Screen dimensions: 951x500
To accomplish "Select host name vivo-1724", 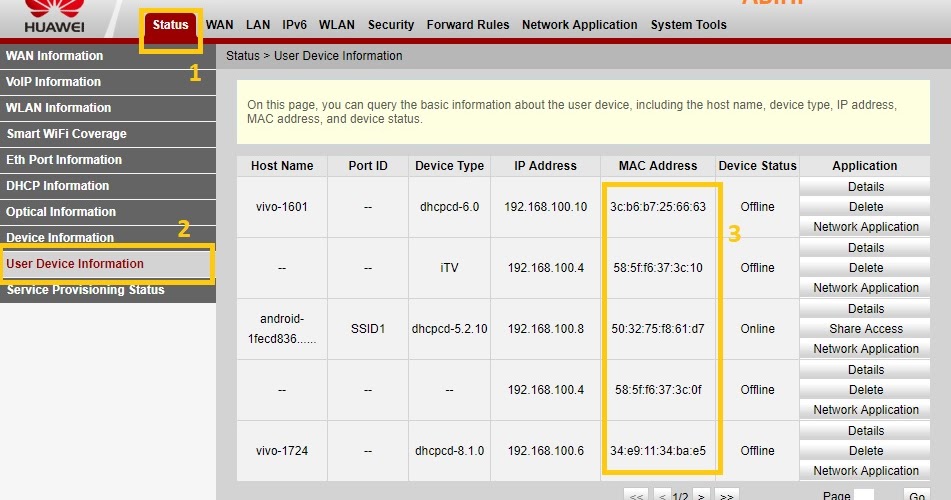I will pyautogui.click(x=281, y=451).
